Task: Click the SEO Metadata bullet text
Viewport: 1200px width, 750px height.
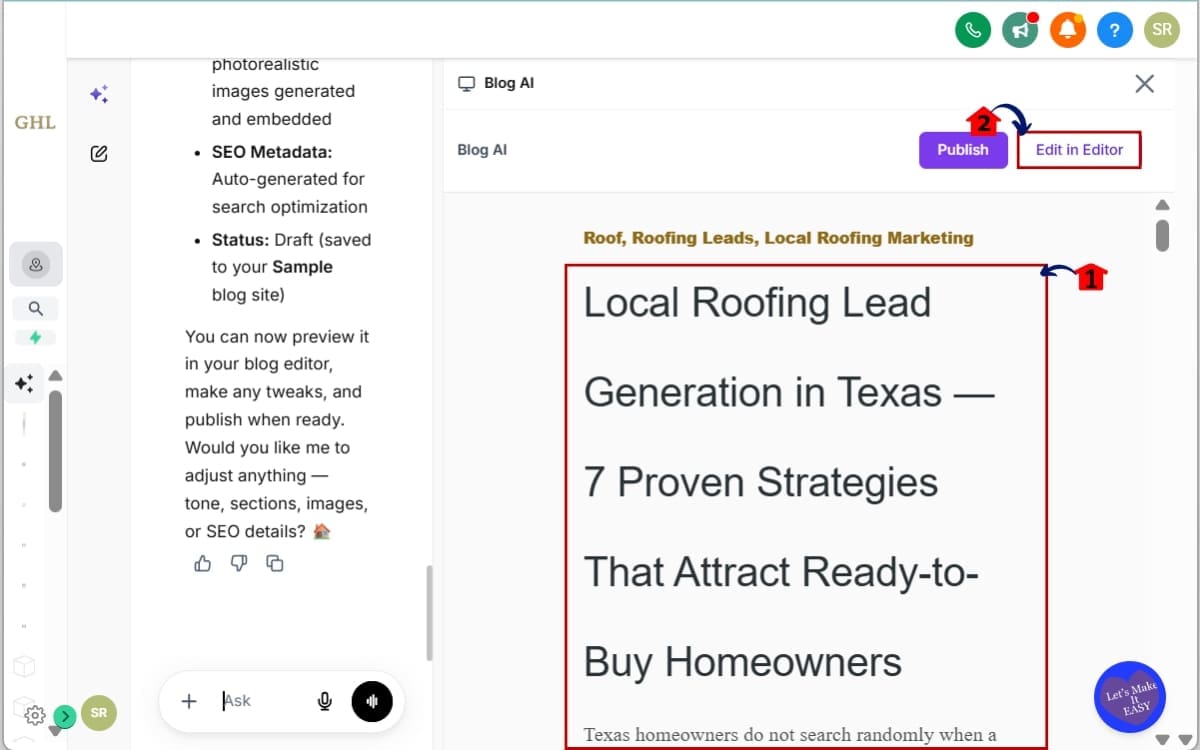Action: coord(289,179)
